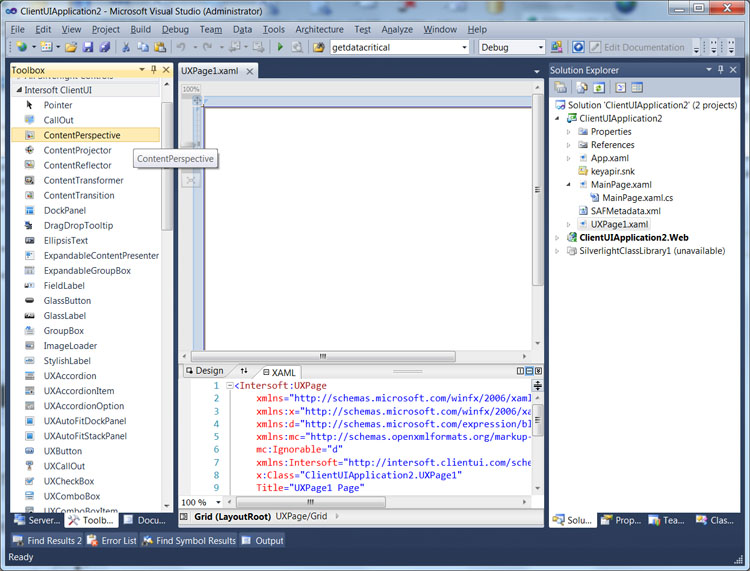
Task: Open the Output bottom tab
Action: coord(263,540)
